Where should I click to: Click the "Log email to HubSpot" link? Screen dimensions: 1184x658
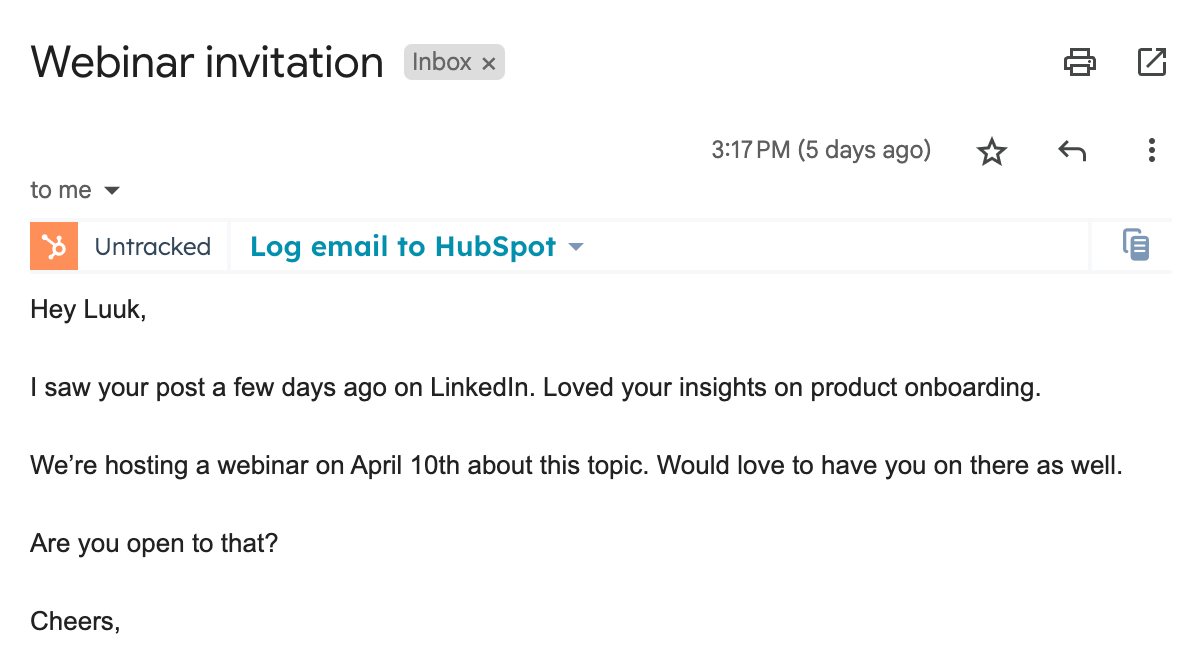(x=402, y=247)
